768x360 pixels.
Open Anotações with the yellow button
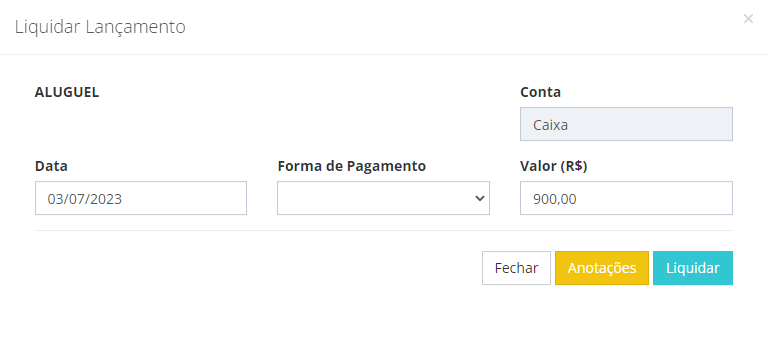pyautogui.click(x=602, y=268)
